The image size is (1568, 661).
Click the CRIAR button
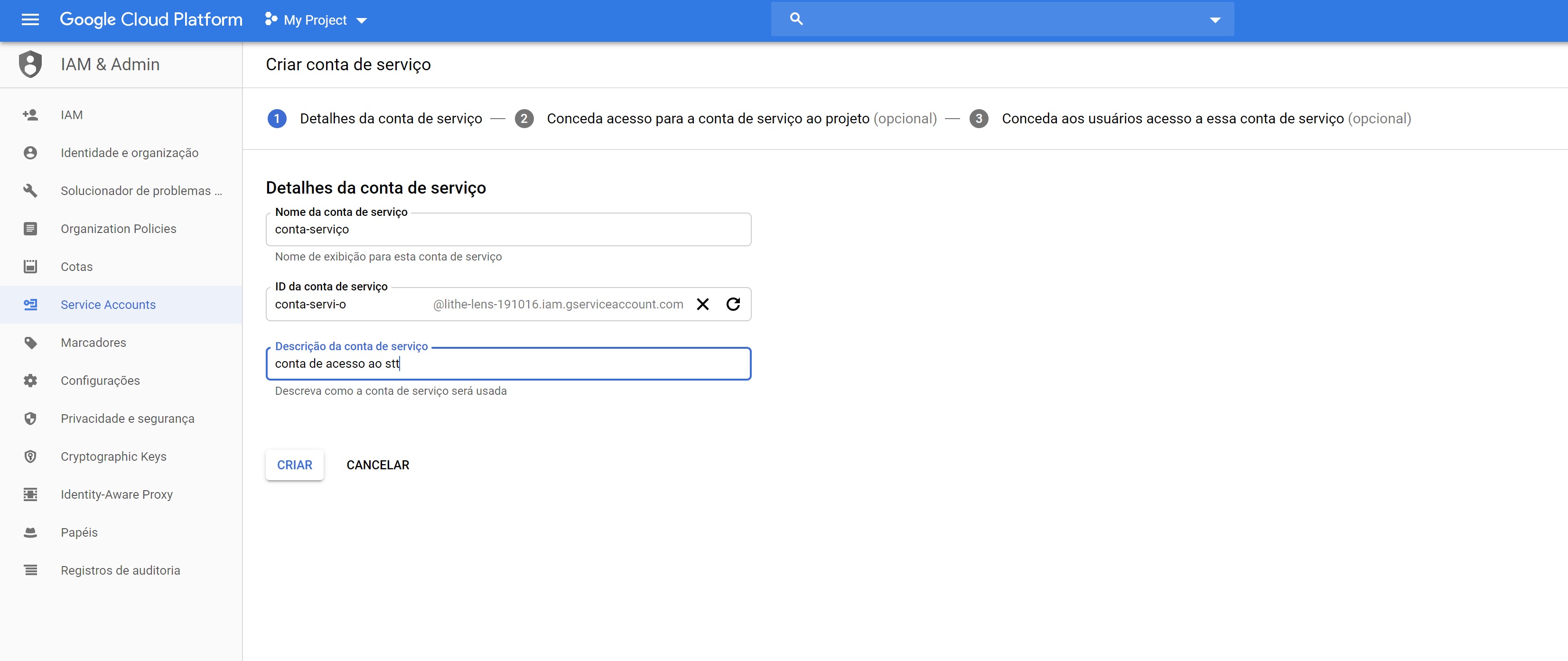click(295, 465)
